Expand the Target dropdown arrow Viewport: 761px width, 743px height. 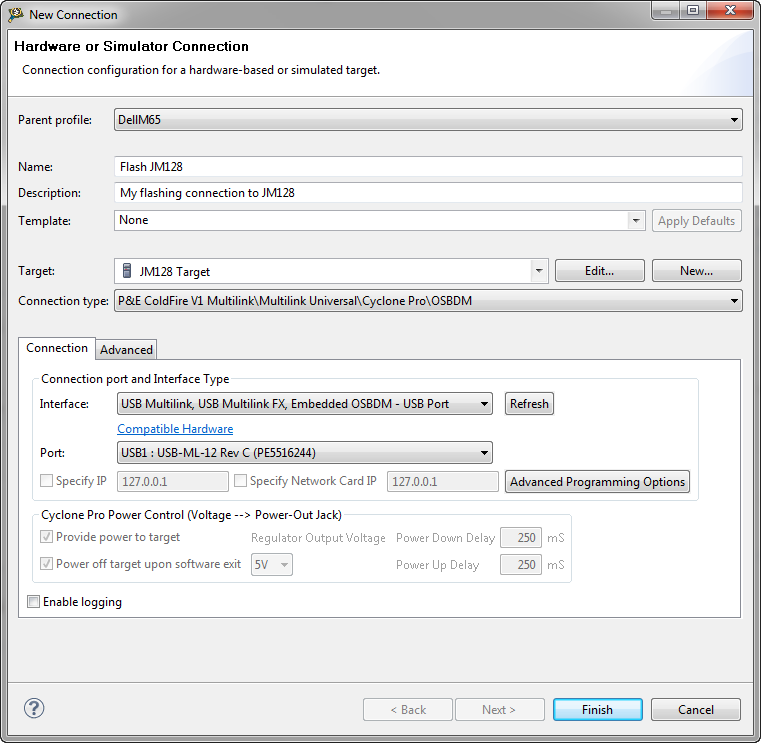coord(539,271)
